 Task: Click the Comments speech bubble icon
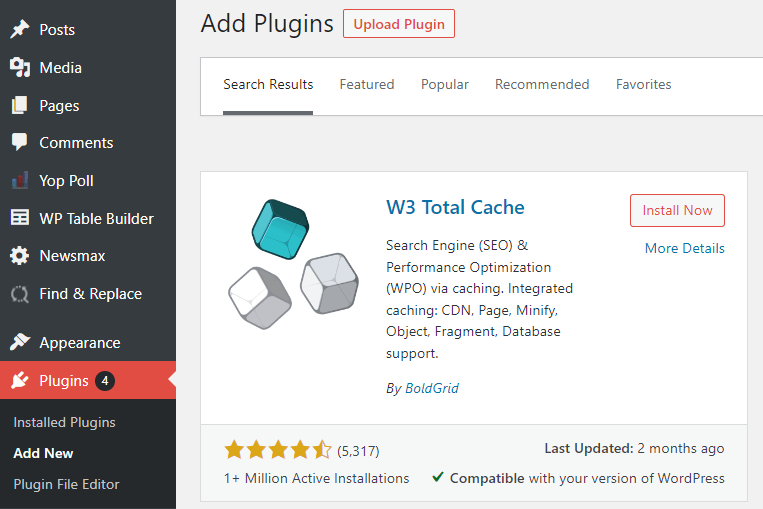tap(19, 142)
